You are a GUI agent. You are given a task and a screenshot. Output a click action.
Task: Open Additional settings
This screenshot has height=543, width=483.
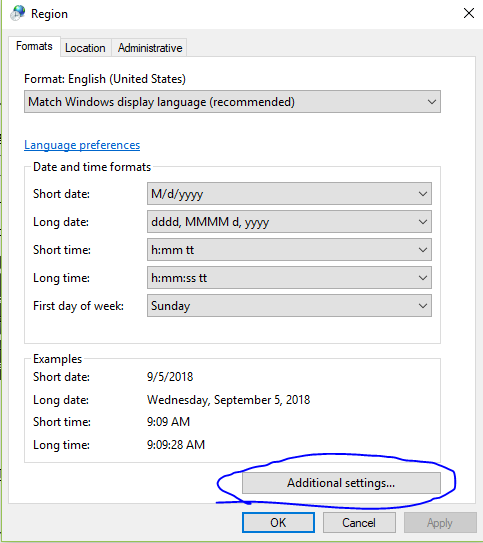(x=341, y=483)
